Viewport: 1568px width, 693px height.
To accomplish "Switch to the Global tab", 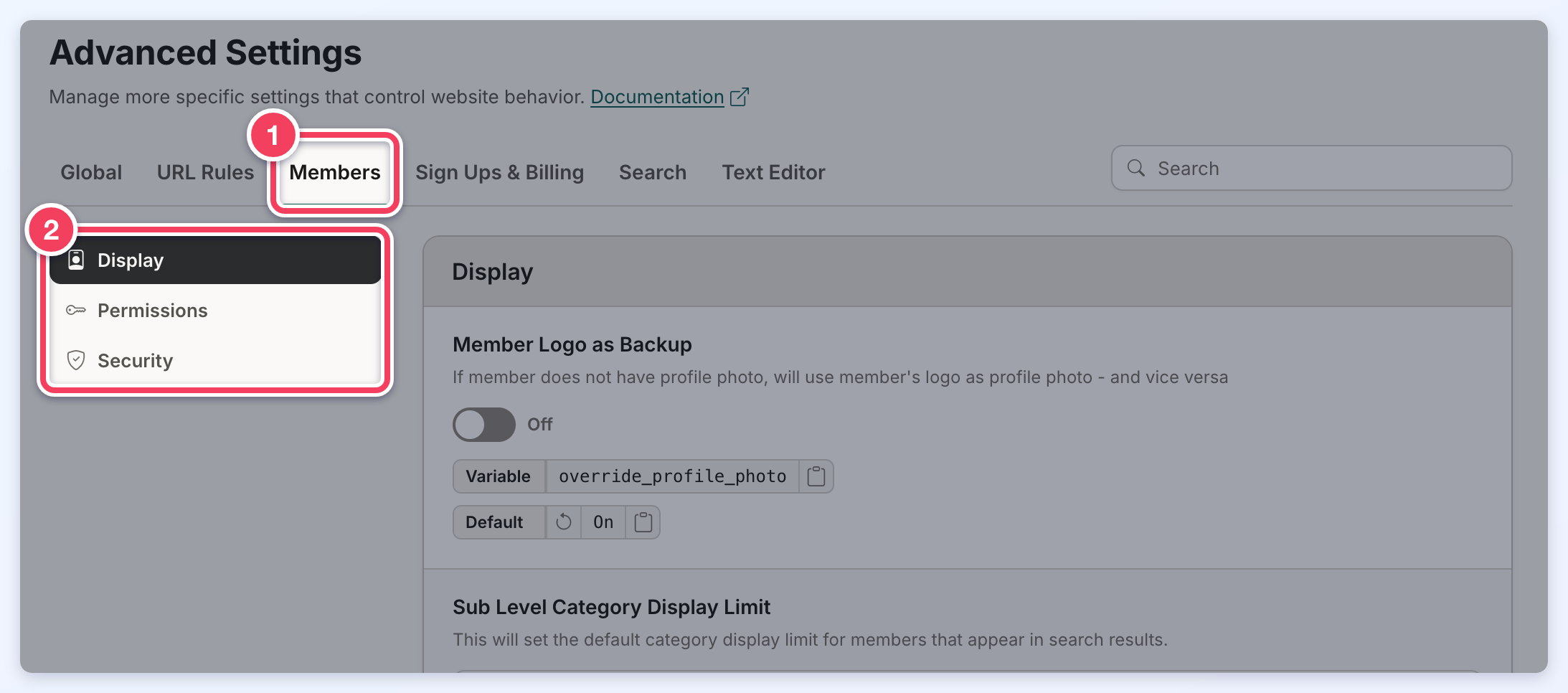I will 91,172.
